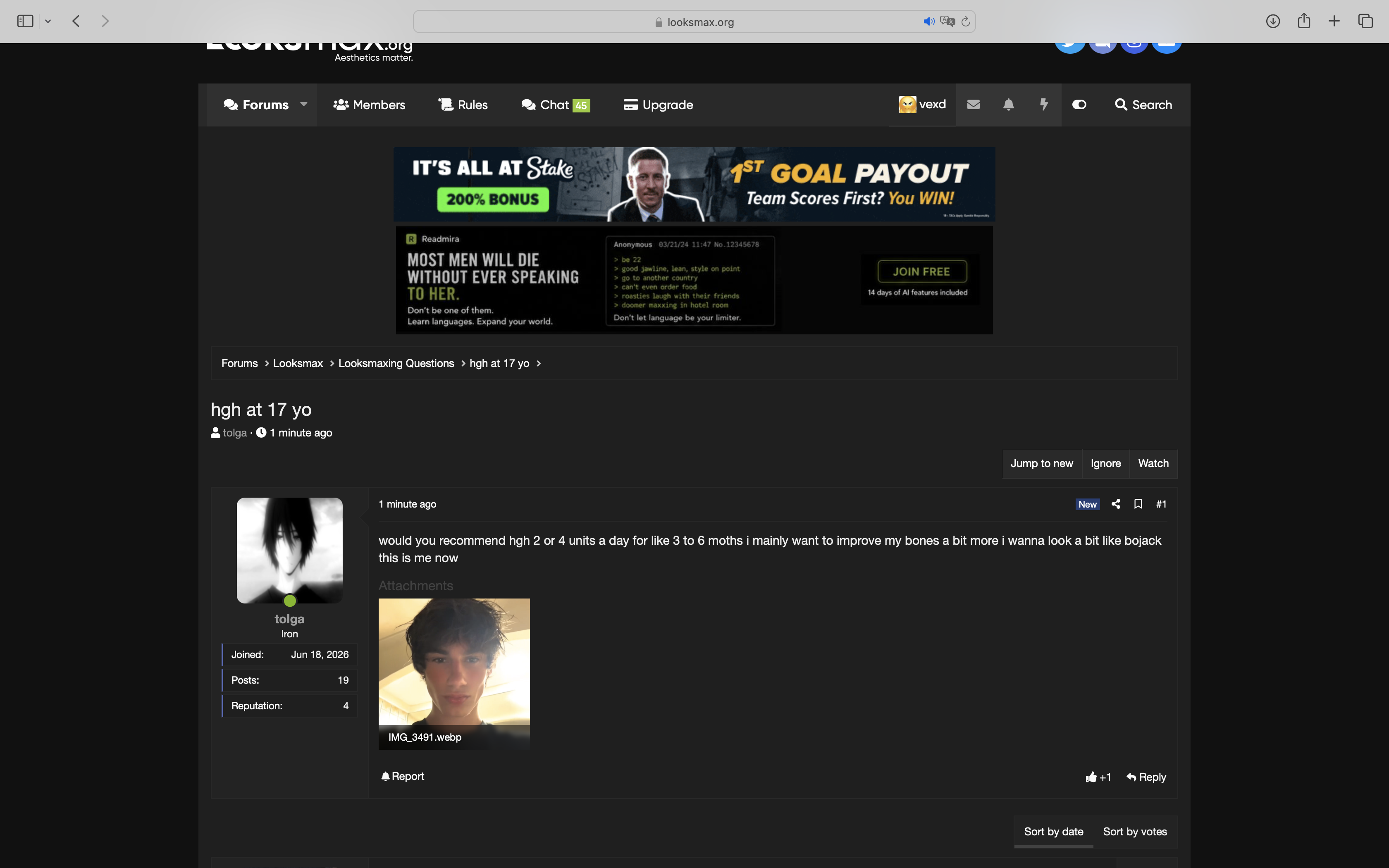Open notifications bell icon
1389x868 pixels.
1008,105
